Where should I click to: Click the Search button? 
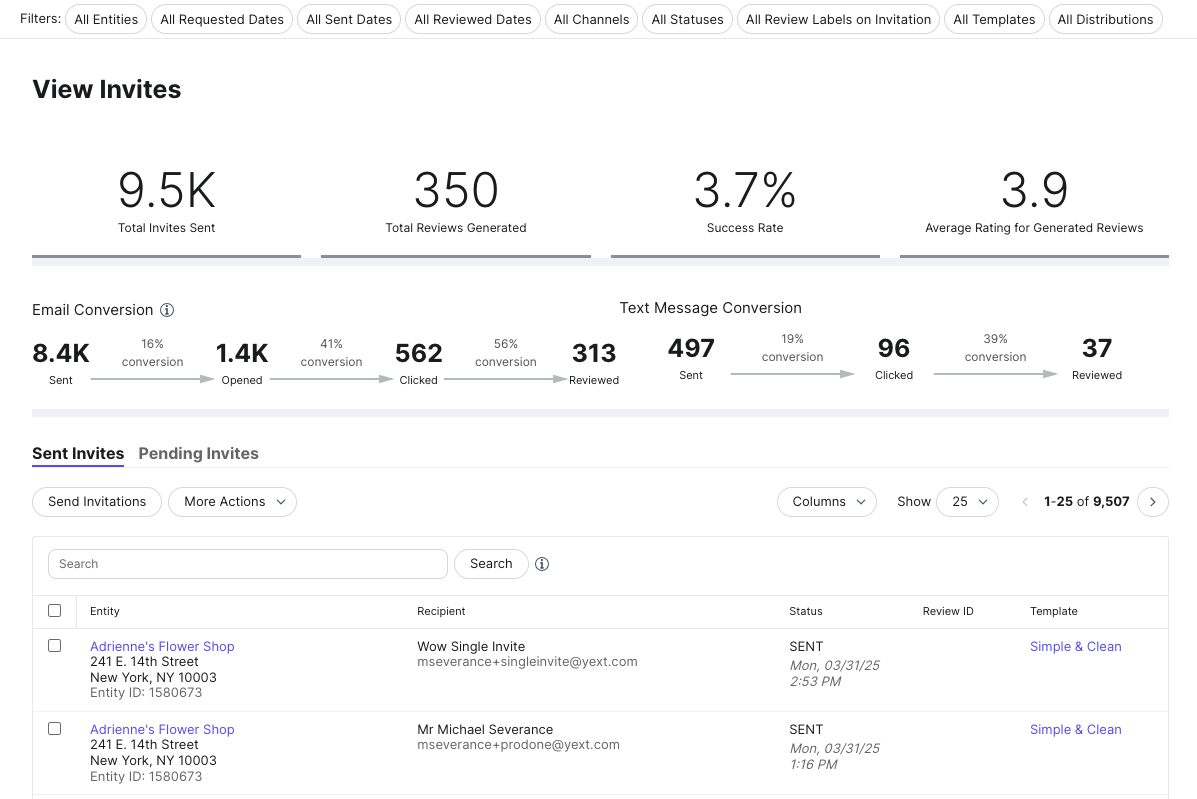coord(491,564)
